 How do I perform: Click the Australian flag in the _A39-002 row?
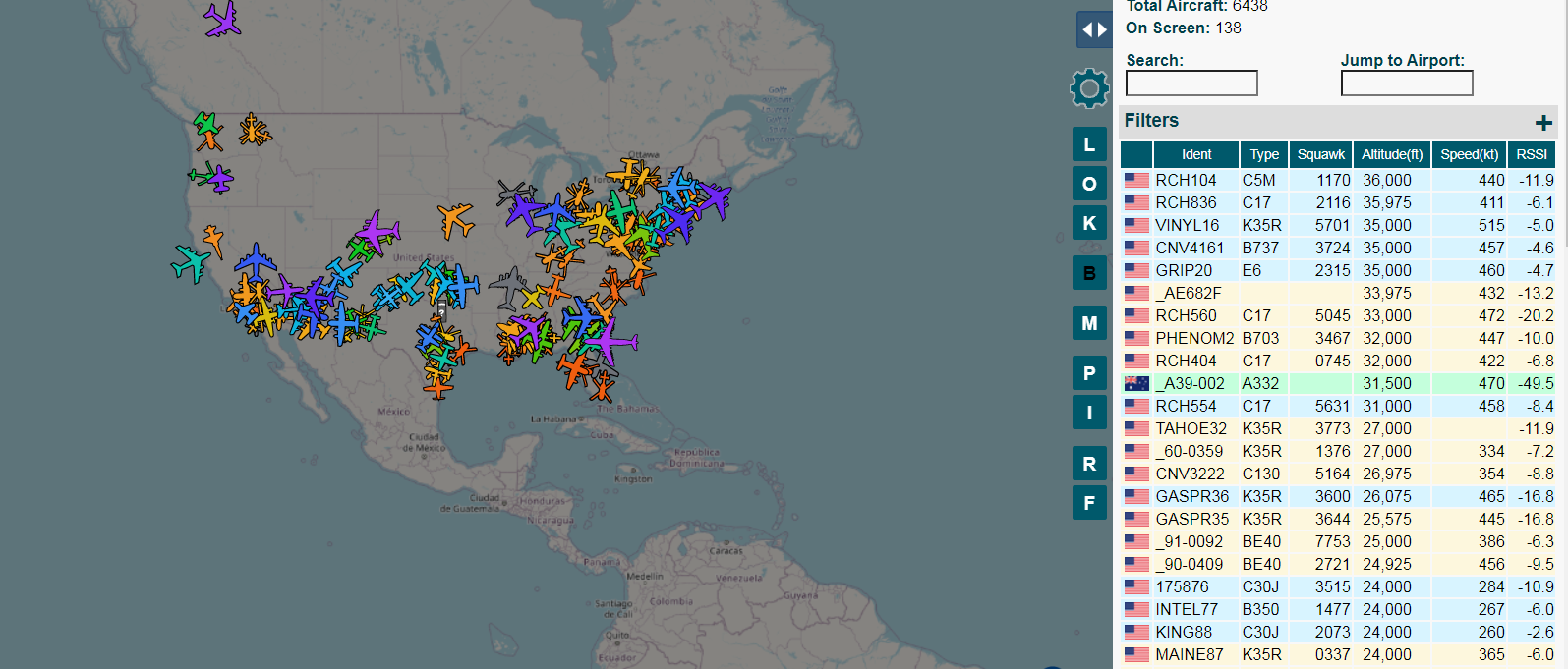pos(1136,384)
